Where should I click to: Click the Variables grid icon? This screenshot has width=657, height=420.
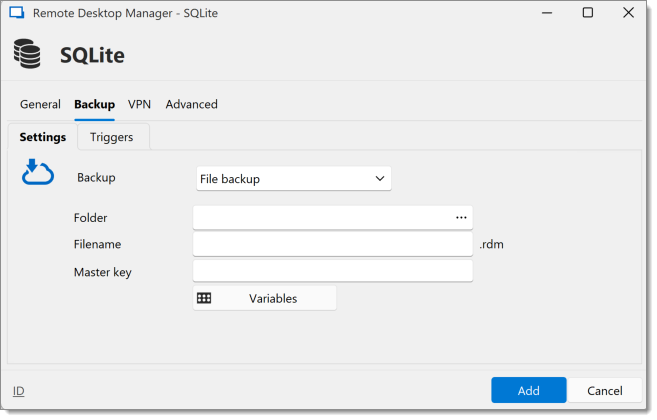coord(204,298)
